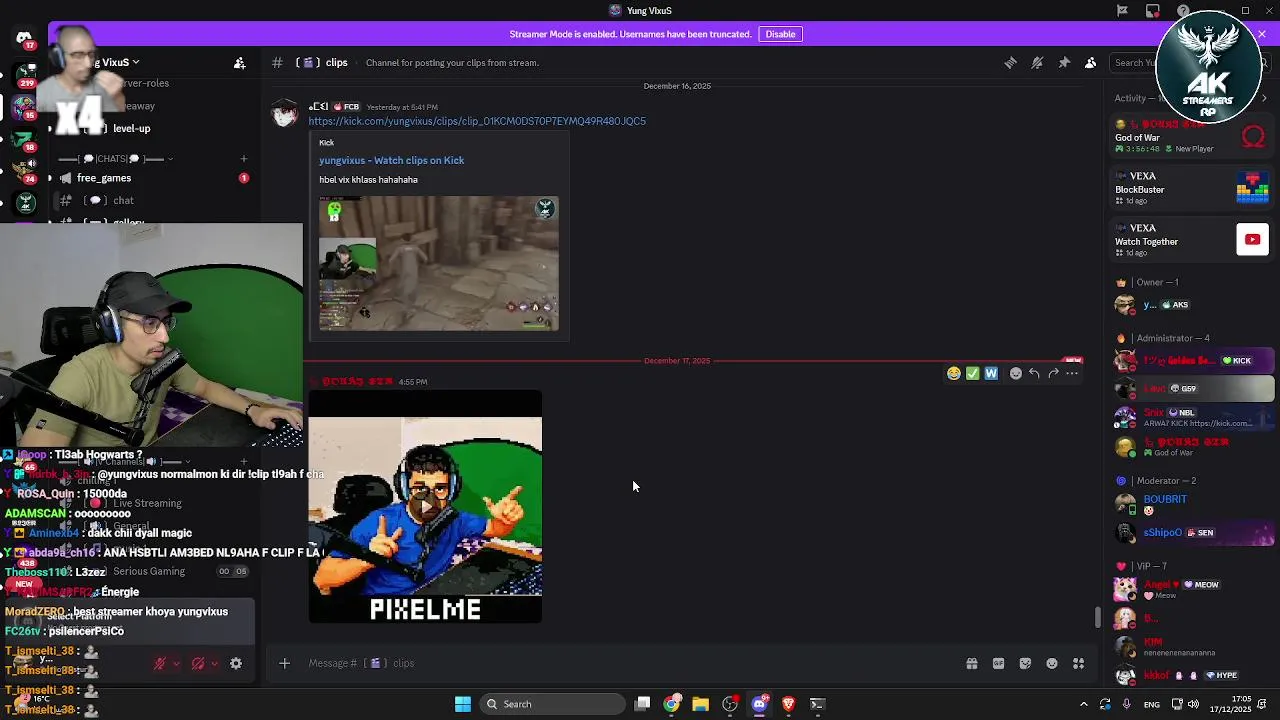Open VEXA BlockBuster activity
The width and height of the screenshot is (1280, 720).
tap(1192, 188)
